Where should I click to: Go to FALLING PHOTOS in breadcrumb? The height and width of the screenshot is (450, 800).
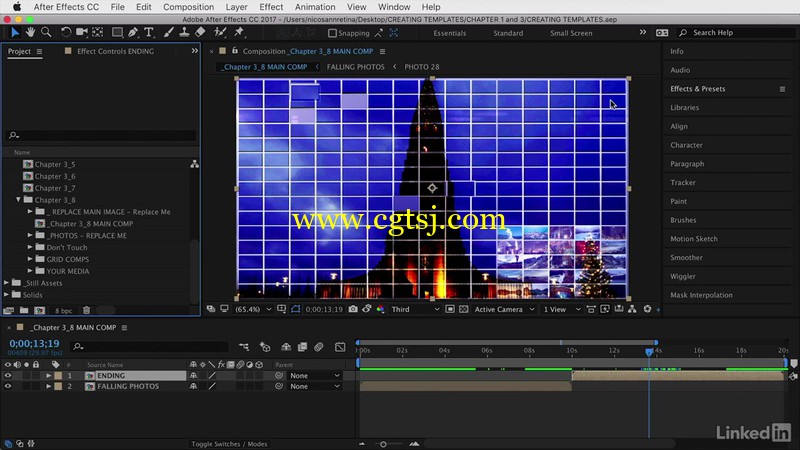click(x=356, y=67)
